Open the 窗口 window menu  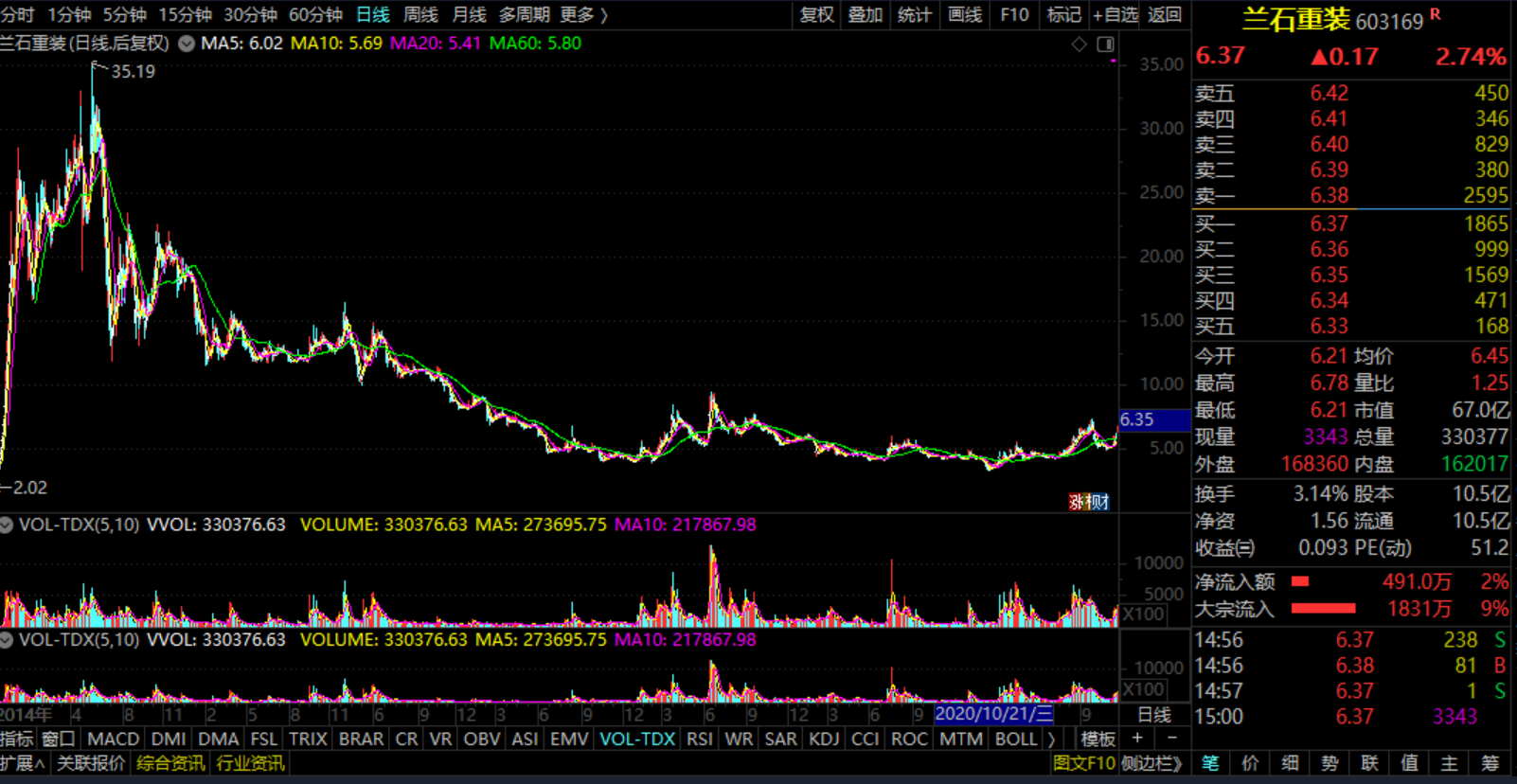59,739
